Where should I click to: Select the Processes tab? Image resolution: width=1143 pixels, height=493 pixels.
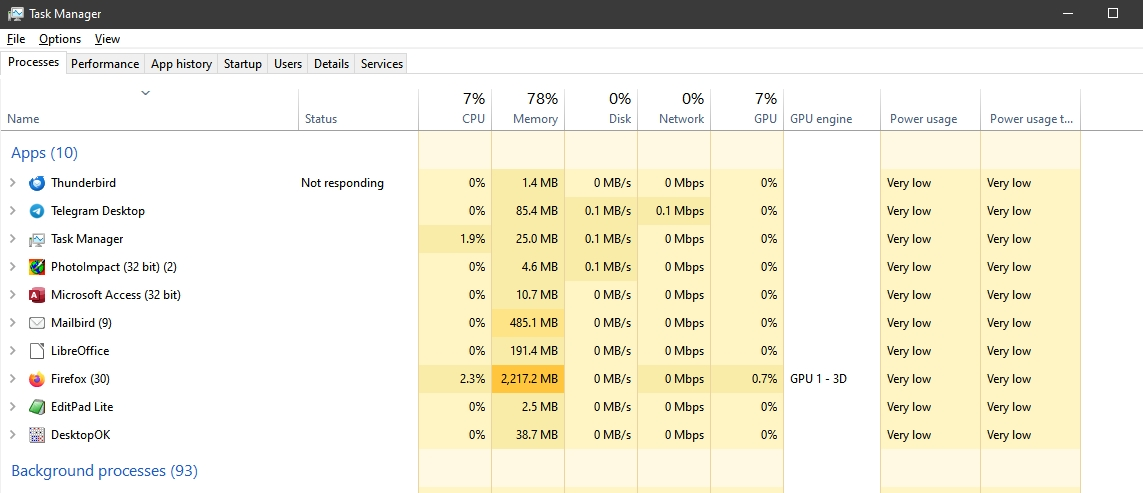click(34, 63)
